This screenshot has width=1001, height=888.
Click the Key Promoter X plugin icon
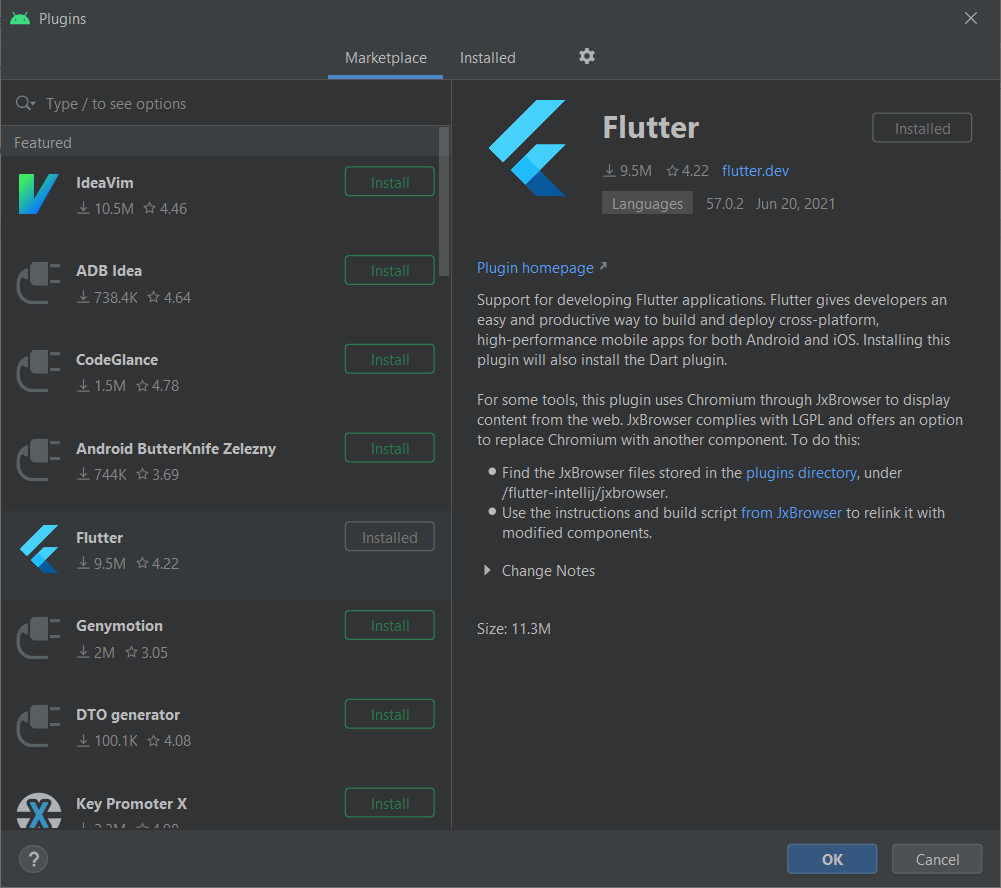[39, 811]
